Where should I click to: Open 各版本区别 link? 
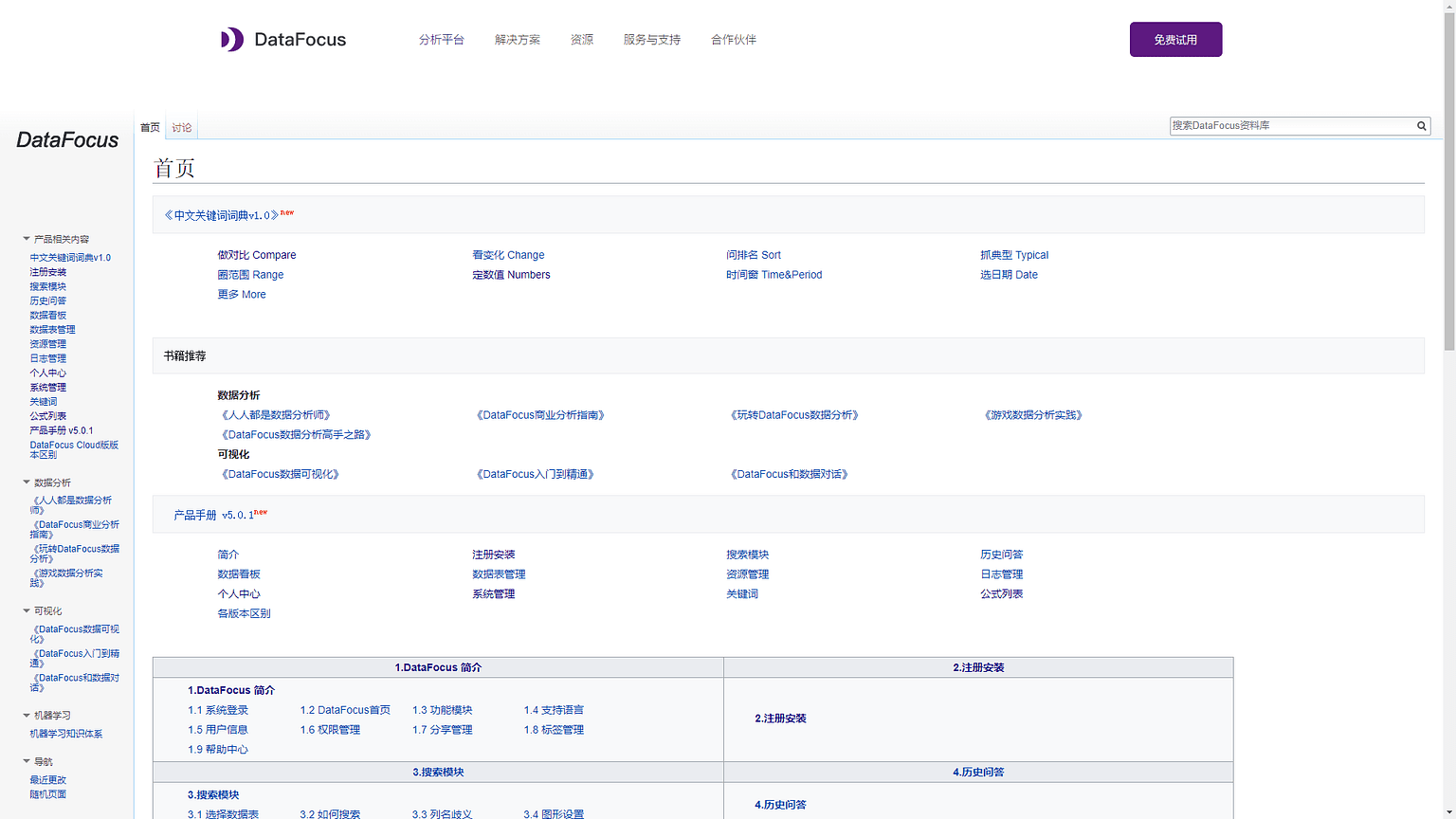[245, 614]
